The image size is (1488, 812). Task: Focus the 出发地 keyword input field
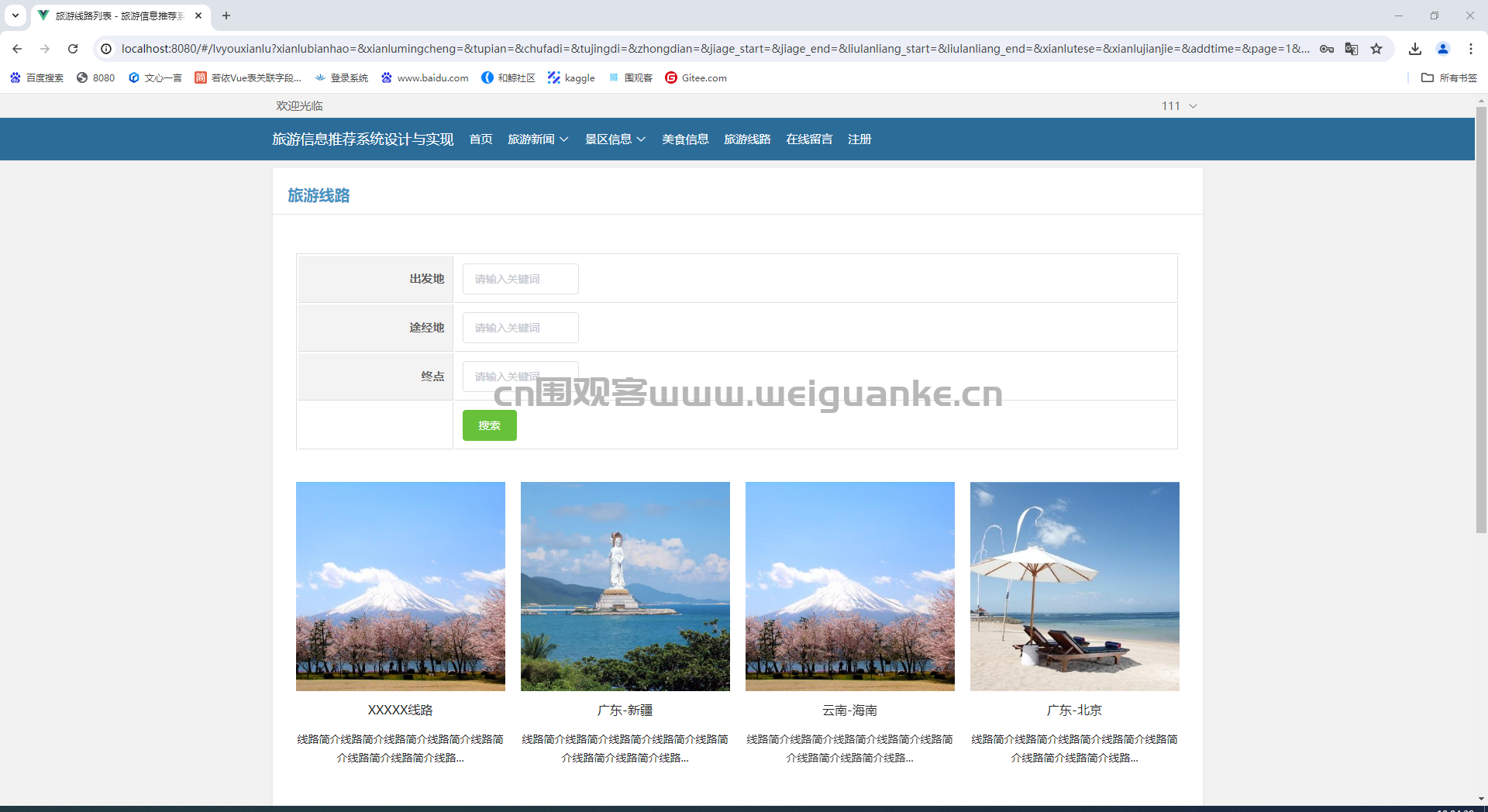520,279
